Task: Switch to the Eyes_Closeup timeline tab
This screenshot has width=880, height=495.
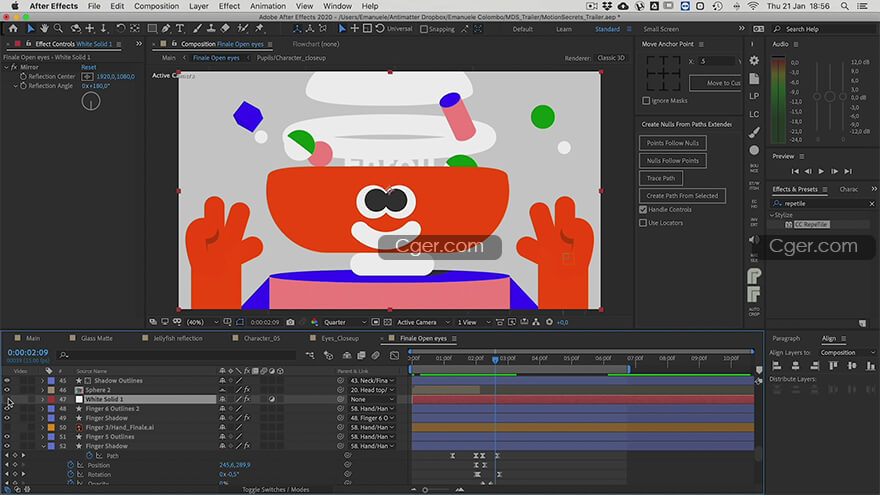Action: click(340, 338)
